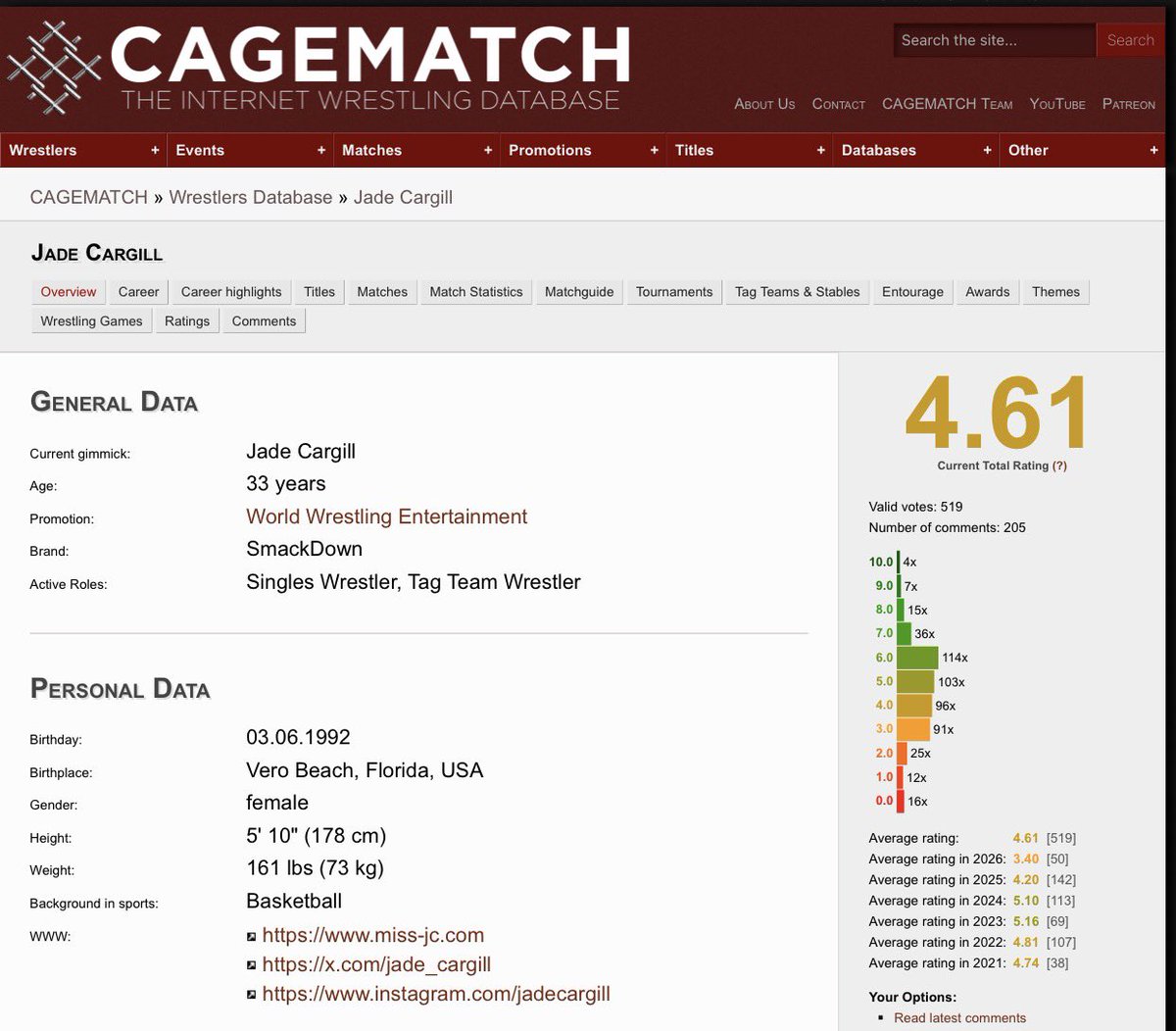Open the Events navigation menu
Image resolution: width=1176 pixels, height=1031 pixels.
click(250, 150)
